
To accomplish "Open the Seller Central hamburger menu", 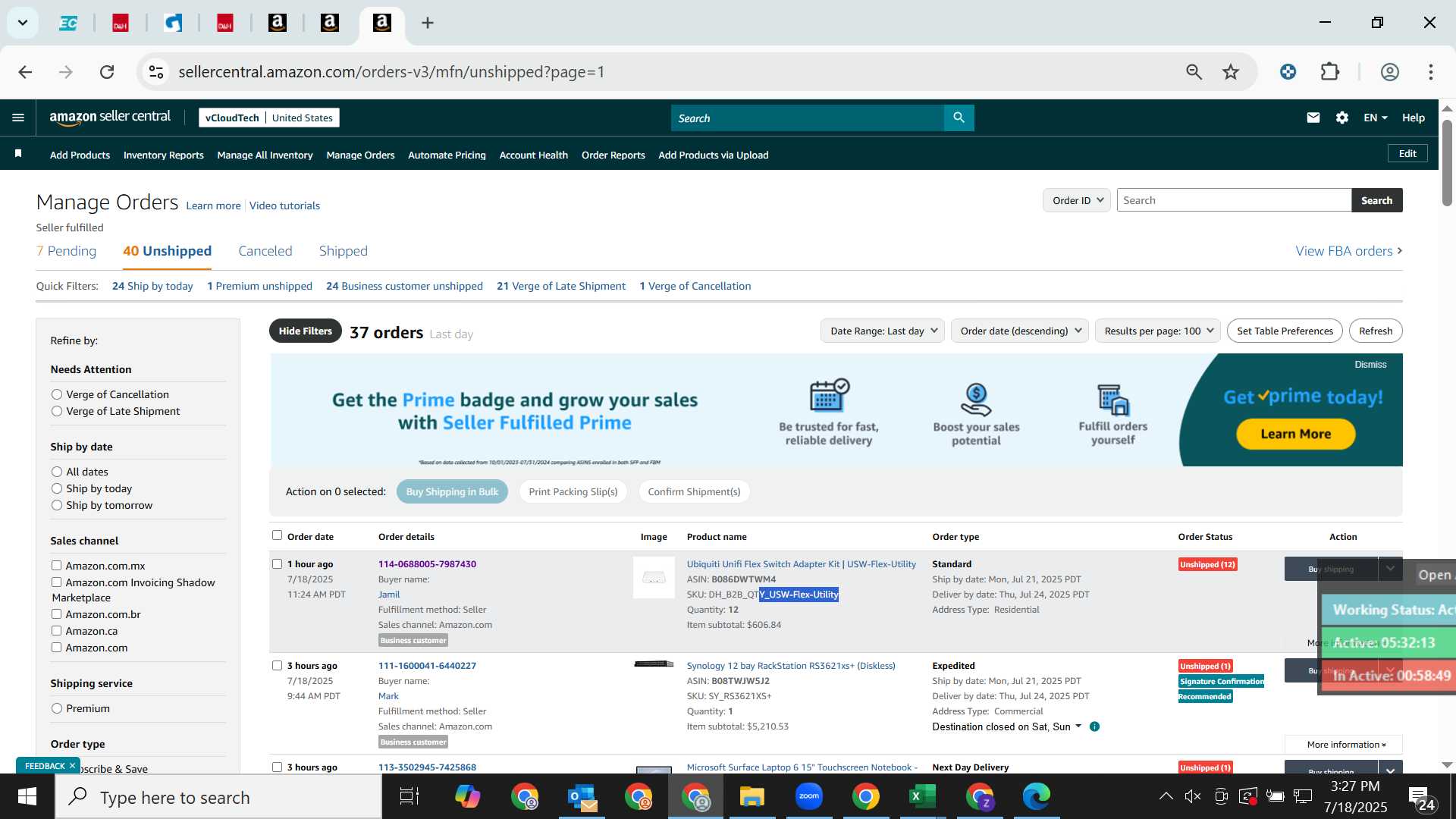I will point(18,118).
